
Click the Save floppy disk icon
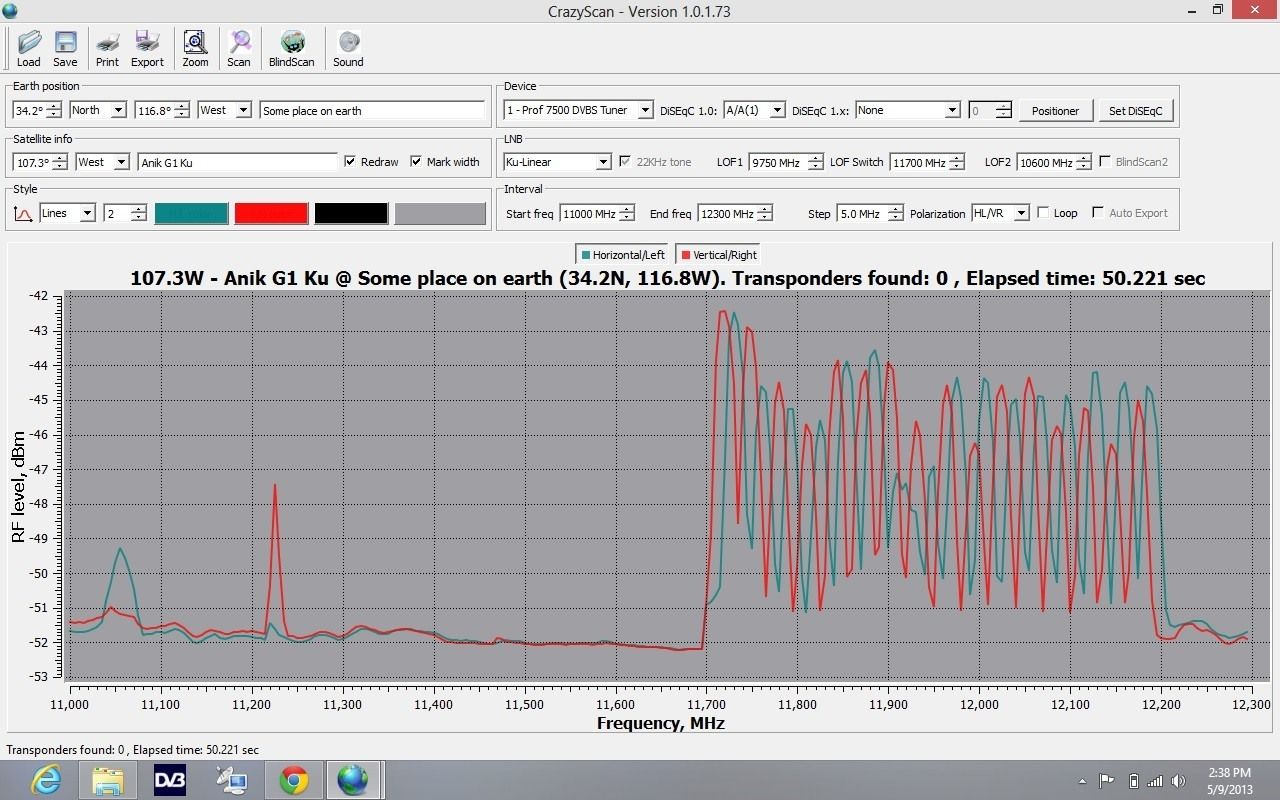click(65, 47)
